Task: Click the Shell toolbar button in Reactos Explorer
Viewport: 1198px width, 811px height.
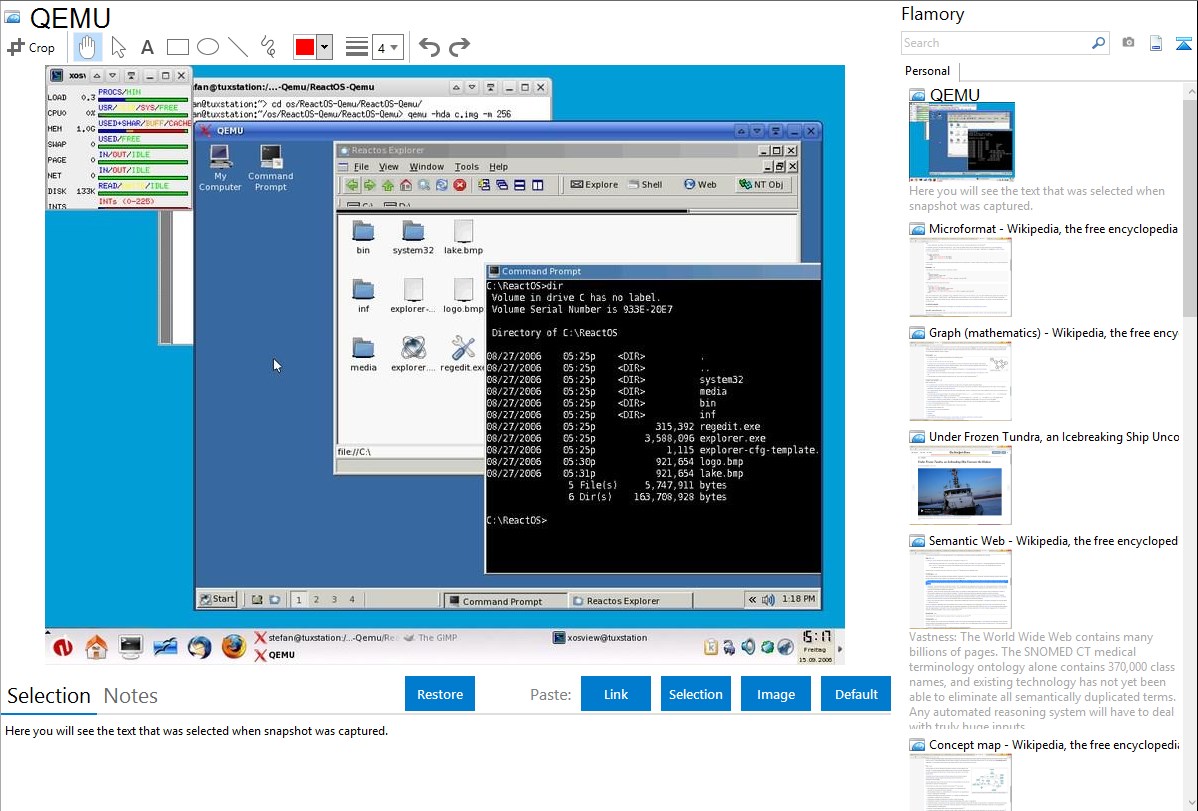Action: (646, 184)
